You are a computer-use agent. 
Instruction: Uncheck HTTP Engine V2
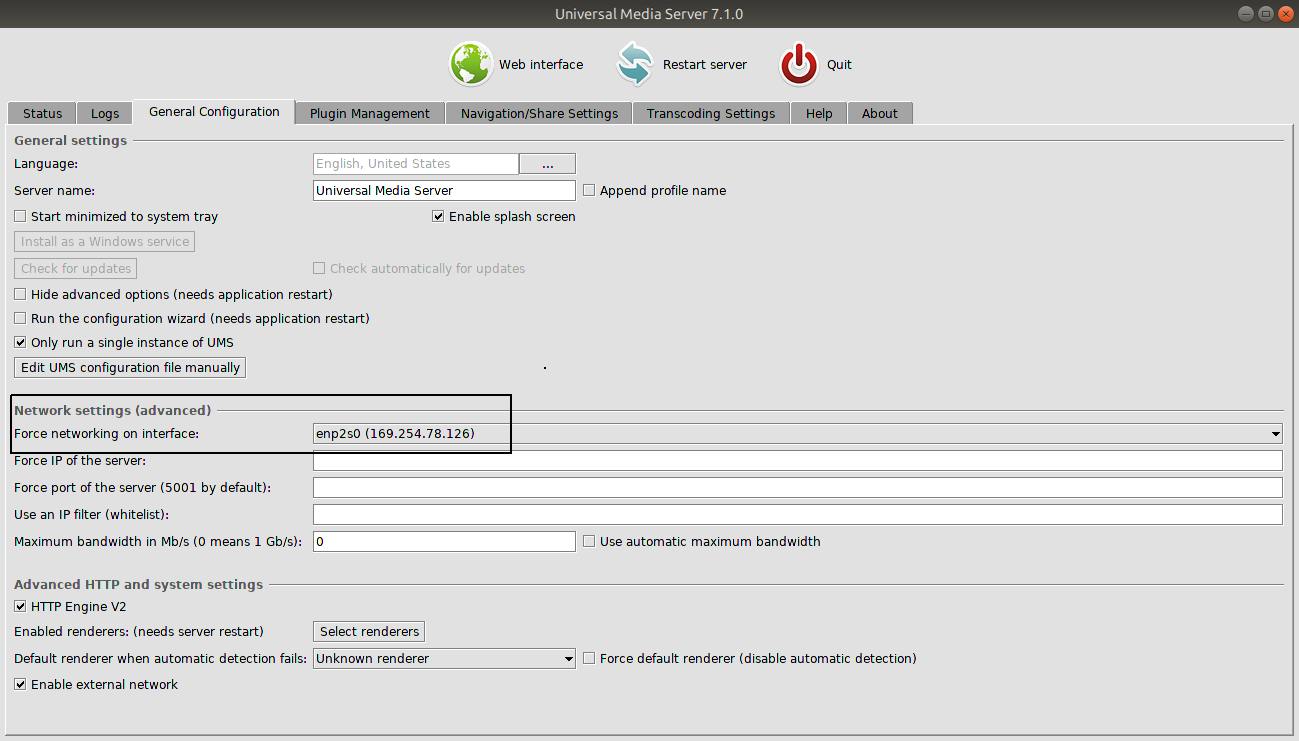click(20, 606)
